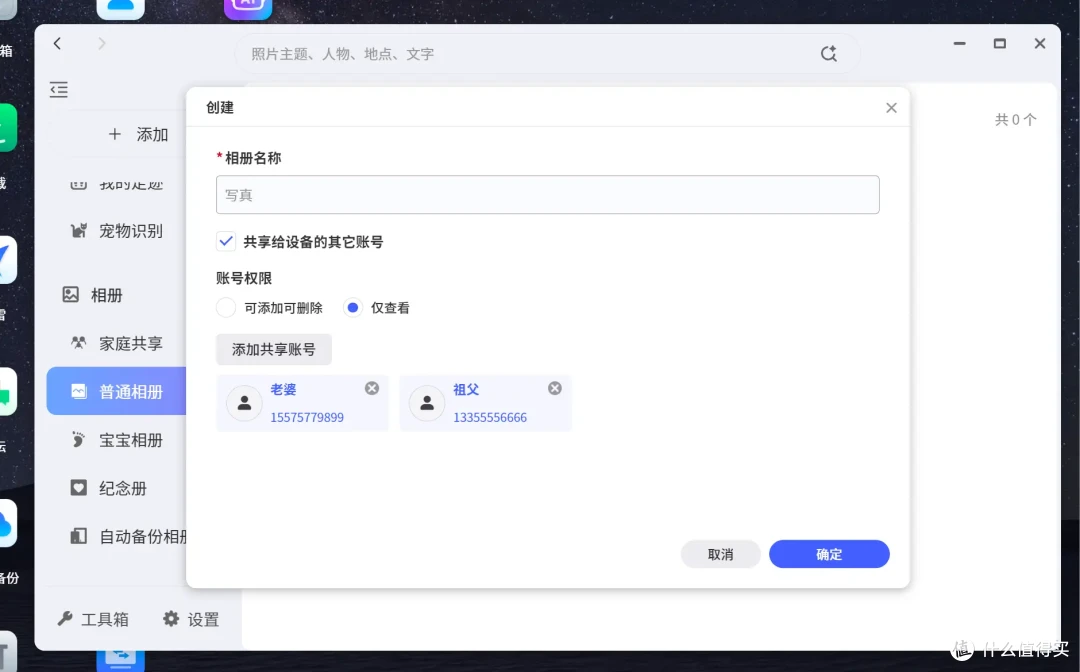The image size is (1080, 672).
Task: Select the 仅查看 radio button
Action: [x=353, y=308]
